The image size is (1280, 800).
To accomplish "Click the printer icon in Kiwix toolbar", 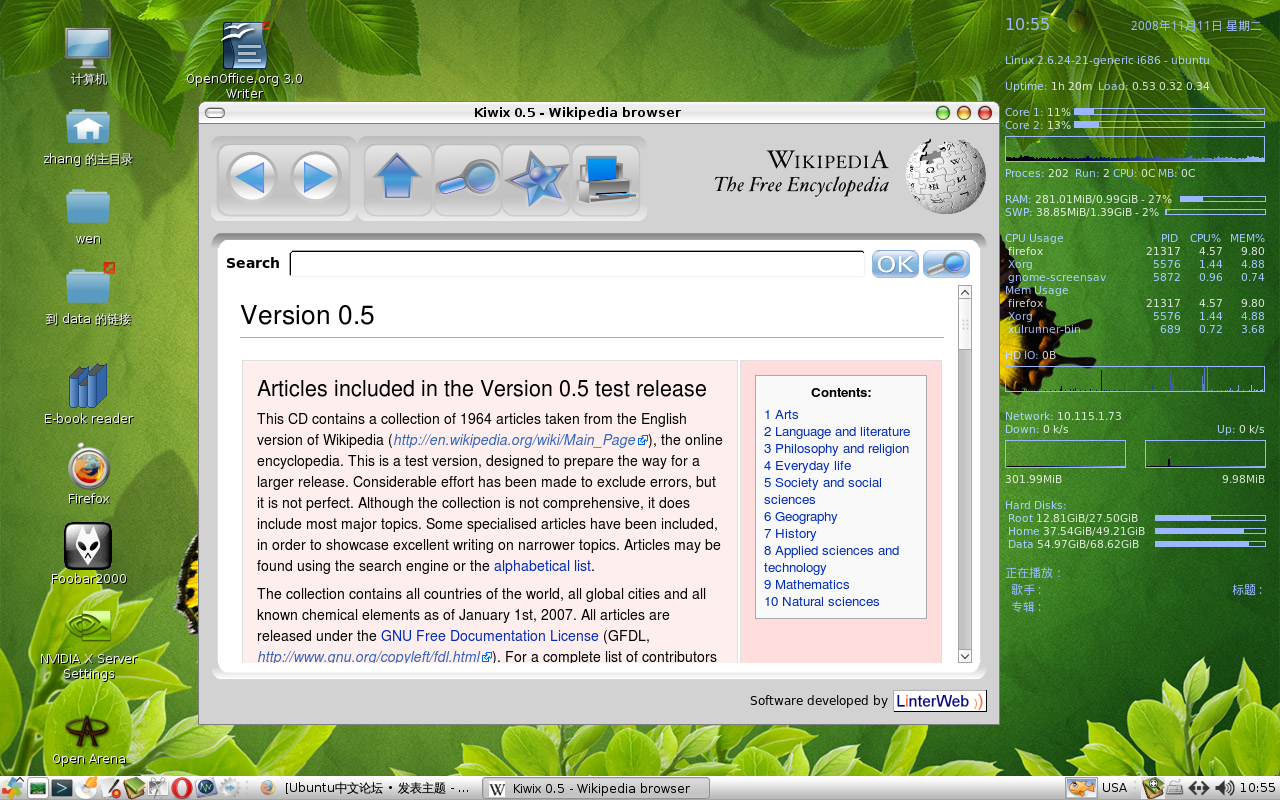I will click(x=606, y=179).
